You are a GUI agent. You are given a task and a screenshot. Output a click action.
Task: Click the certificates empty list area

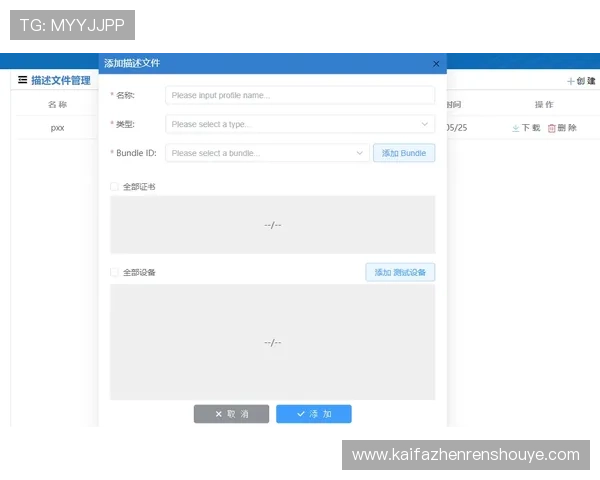pyautogui.click(x=272, y=225)
